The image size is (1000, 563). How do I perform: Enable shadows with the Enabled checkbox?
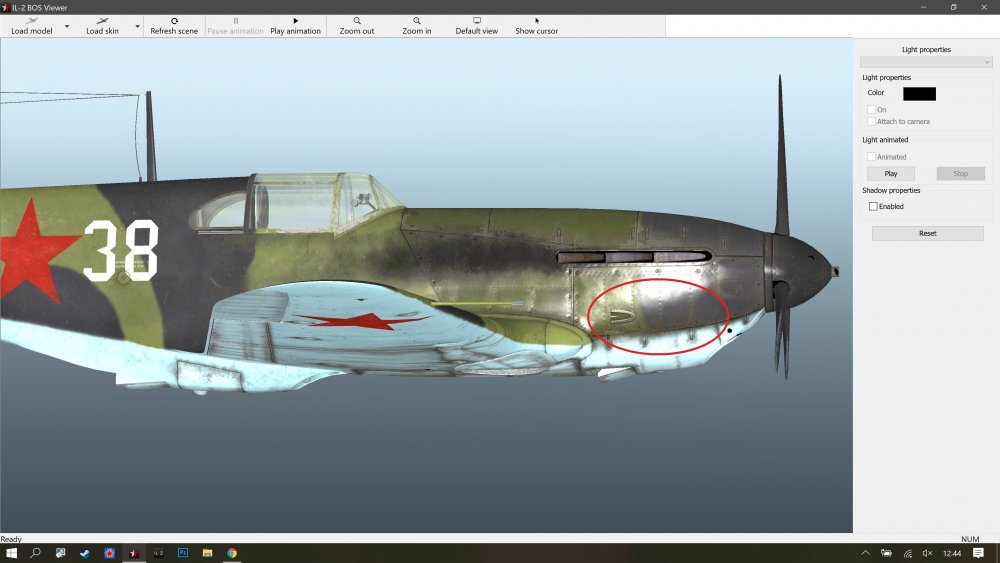pyautogui.click(x=873, y=207)
